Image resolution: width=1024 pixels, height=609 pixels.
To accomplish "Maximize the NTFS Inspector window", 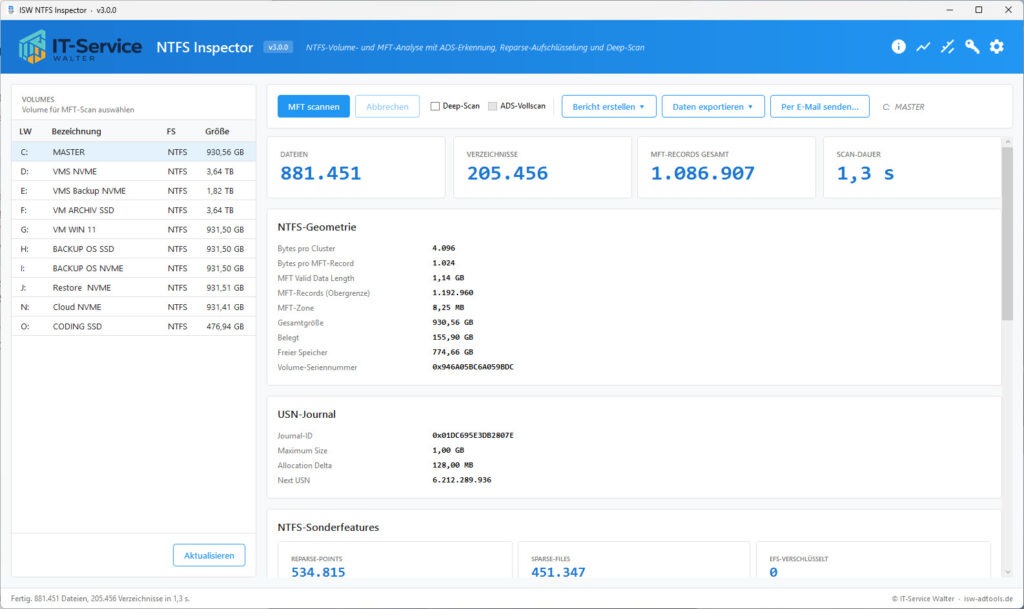I will click(x=978, y=10).
